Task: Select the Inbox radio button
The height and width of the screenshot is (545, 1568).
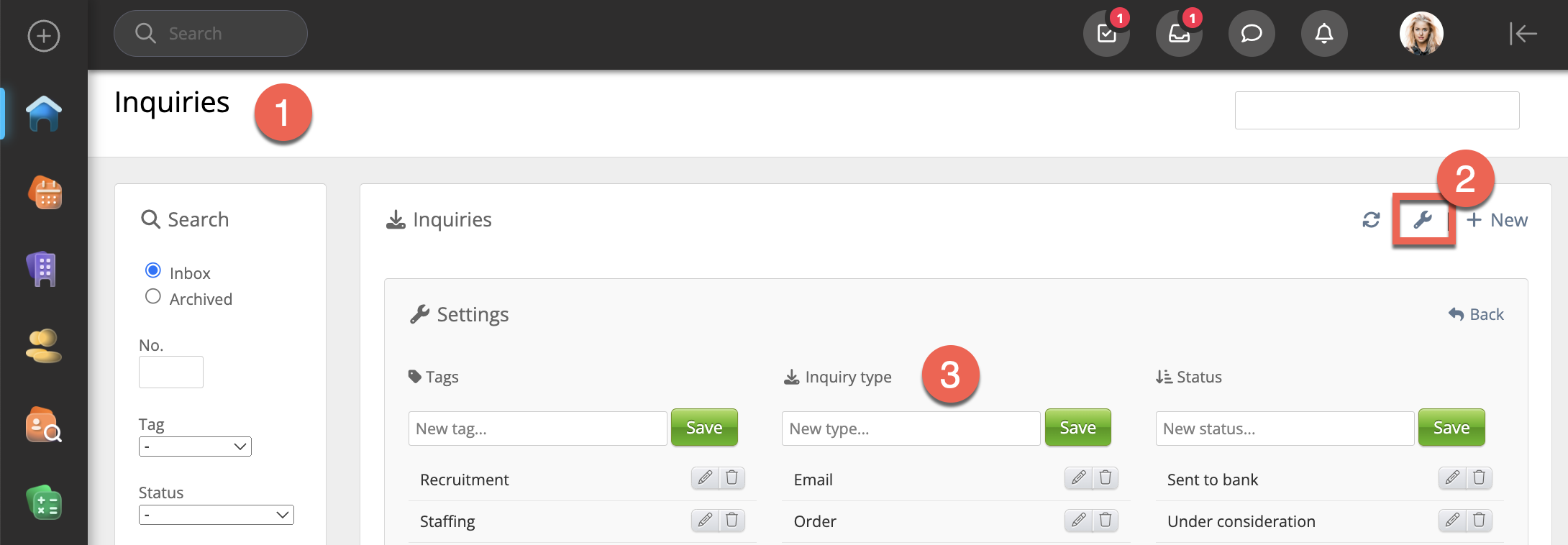Action: pos(153,270)
